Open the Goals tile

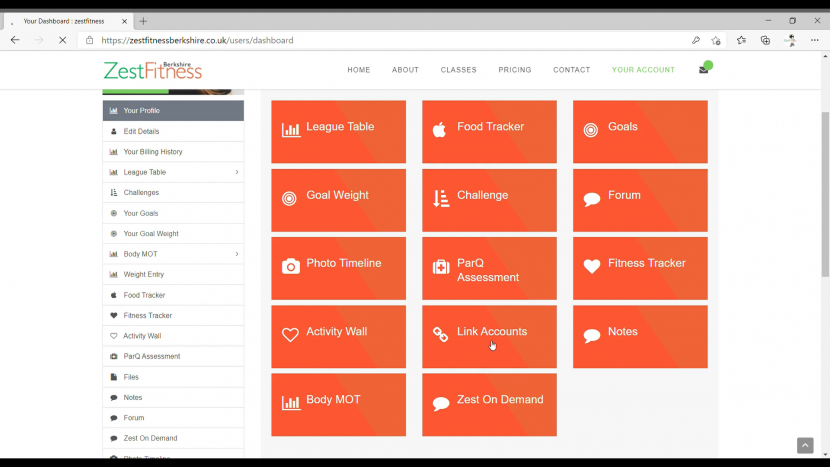(x=640, y=132)
